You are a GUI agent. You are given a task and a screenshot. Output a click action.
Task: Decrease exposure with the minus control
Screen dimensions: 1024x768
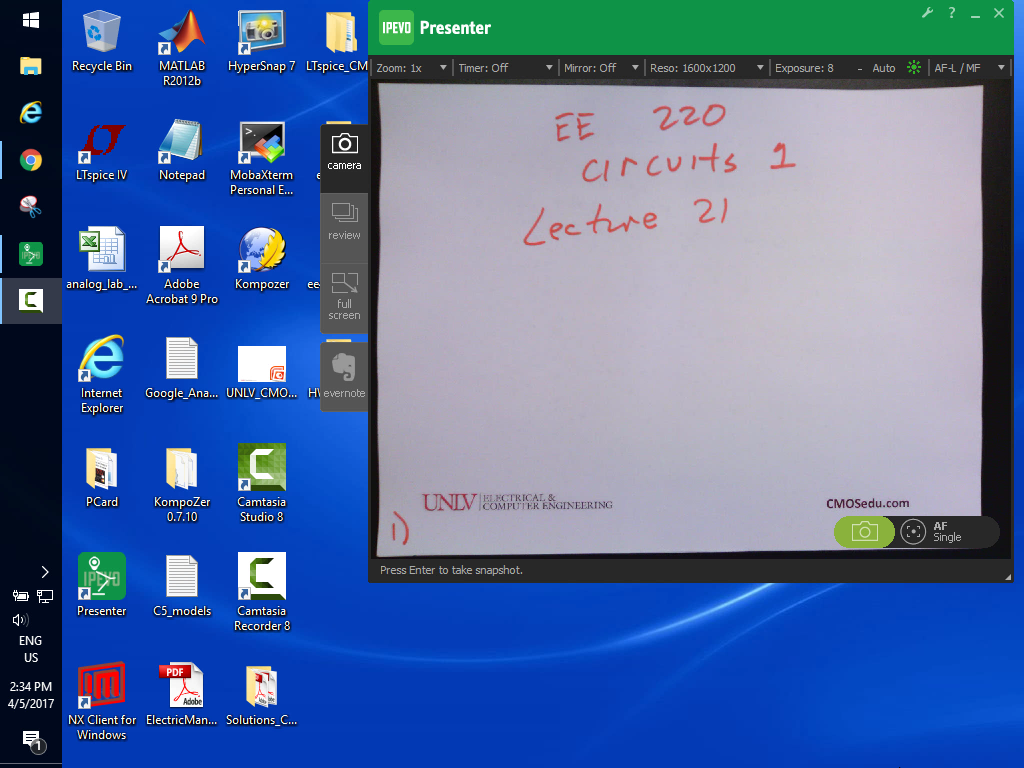pyautogui.click(x=859, y=68)
